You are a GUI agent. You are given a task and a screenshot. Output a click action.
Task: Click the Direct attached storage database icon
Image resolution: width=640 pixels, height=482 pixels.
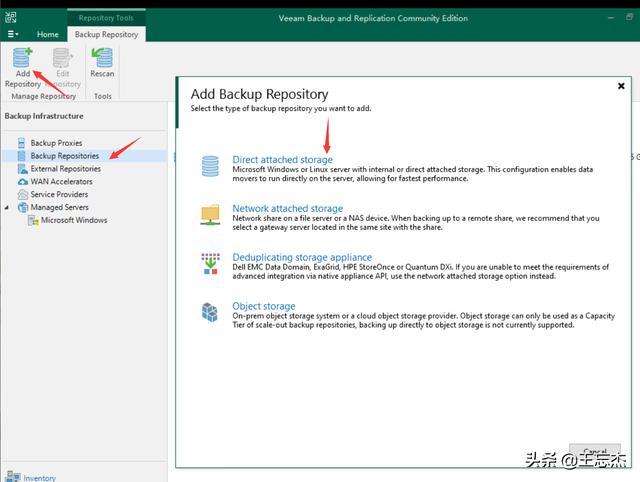point(210,165)
